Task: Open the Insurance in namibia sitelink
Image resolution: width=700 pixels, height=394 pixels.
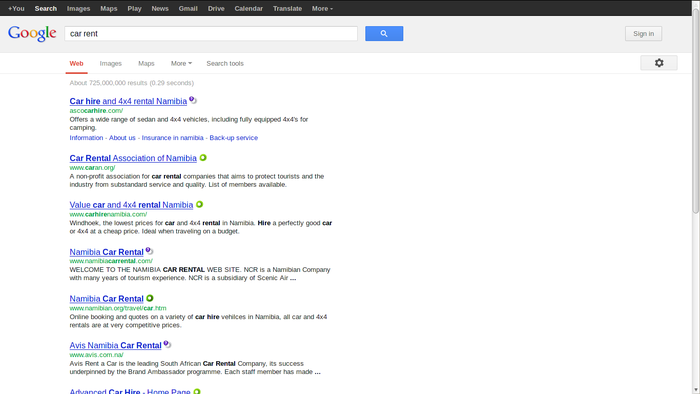Action: [172, 138]
